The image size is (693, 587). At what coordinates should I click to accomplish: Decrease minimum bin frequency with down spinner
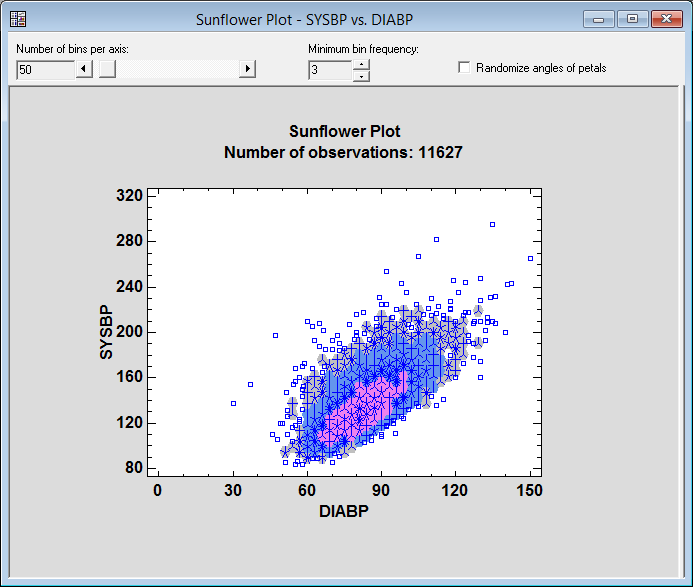point(361,75)
